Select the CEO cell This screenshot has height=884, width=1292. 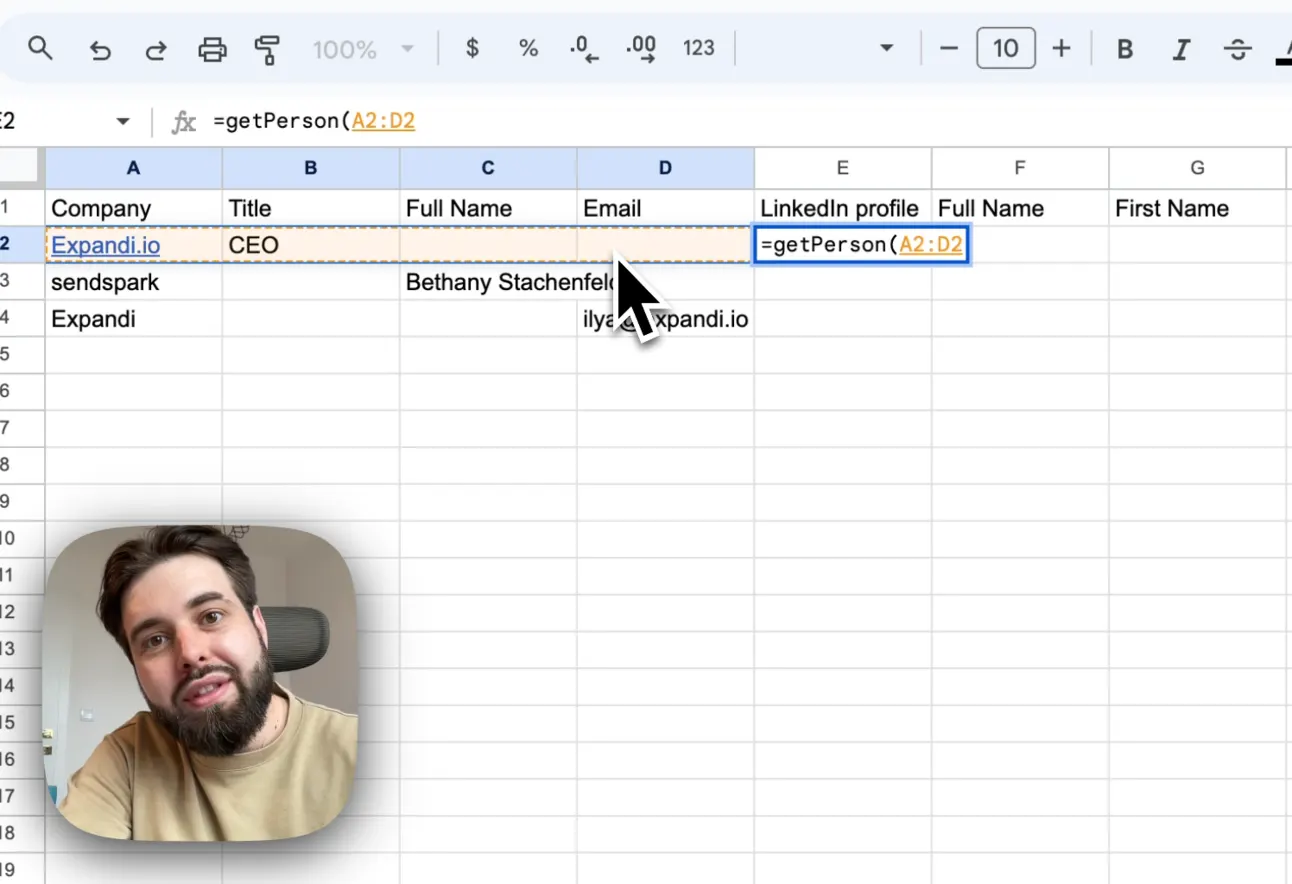311,245
